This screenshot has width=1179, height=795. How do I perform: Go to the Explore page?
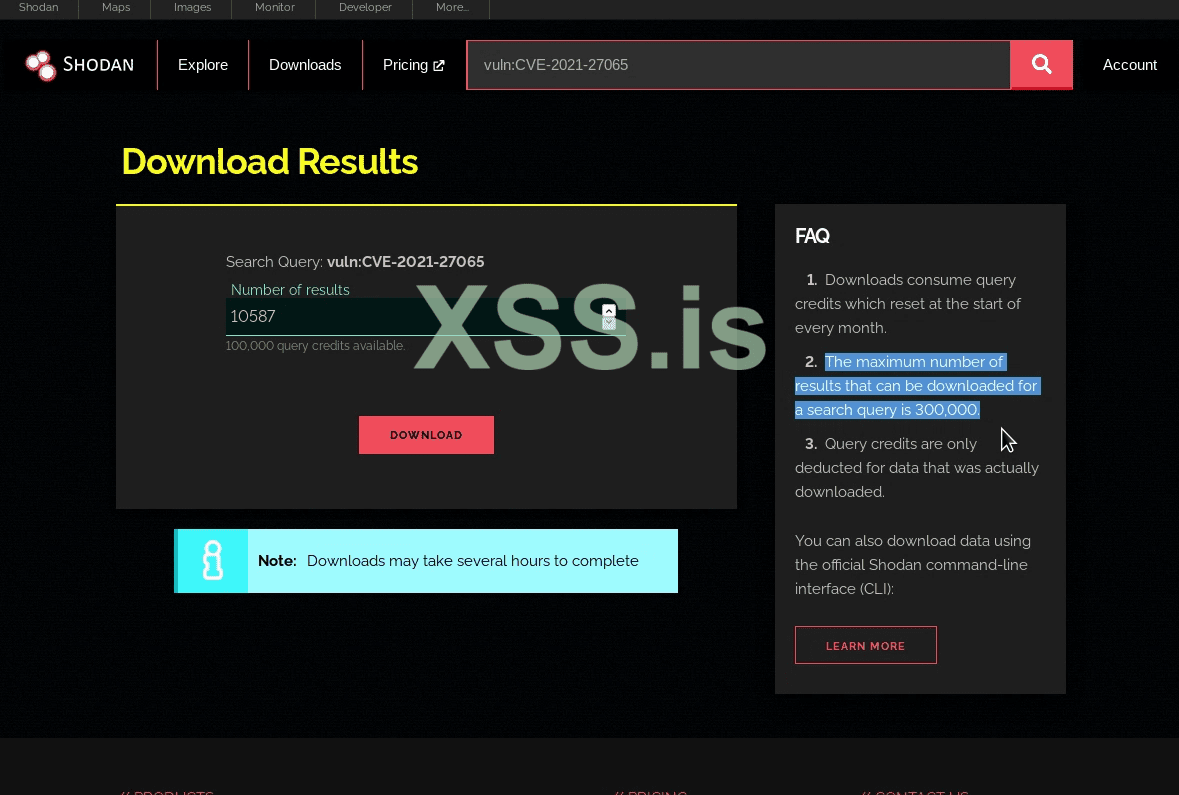[203, 65]
